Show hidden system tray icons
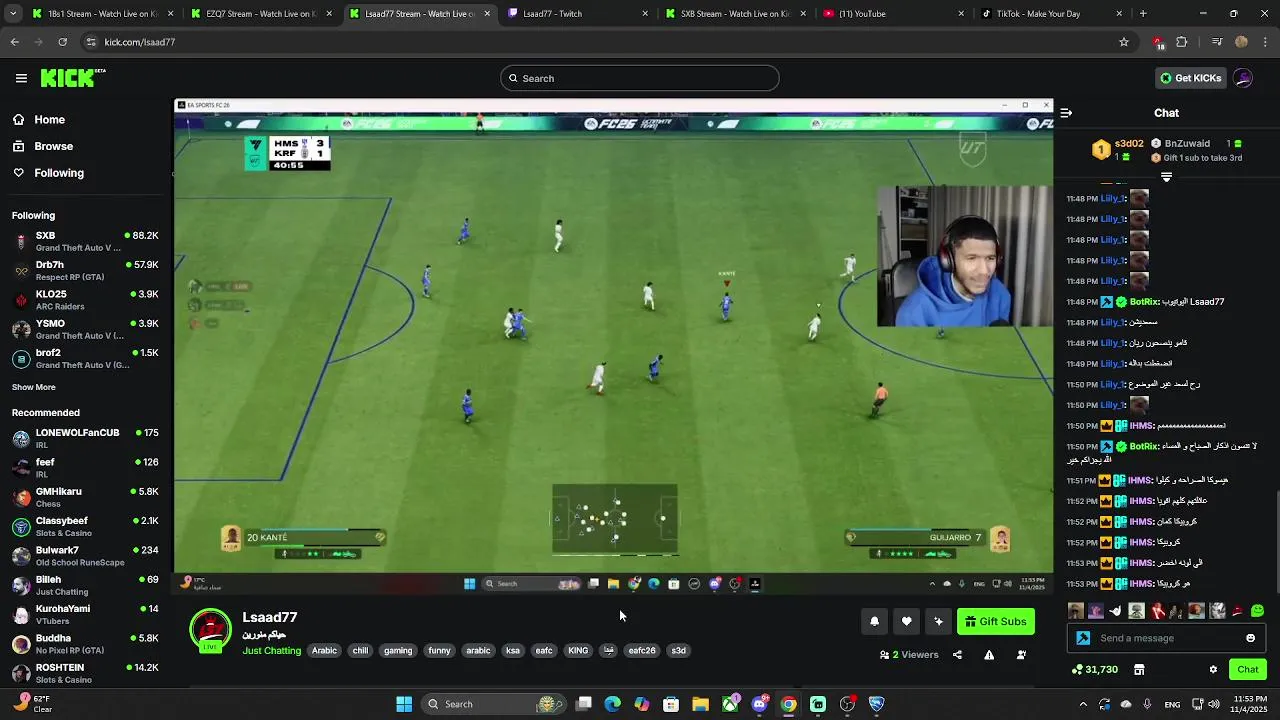 point(1083,704)
